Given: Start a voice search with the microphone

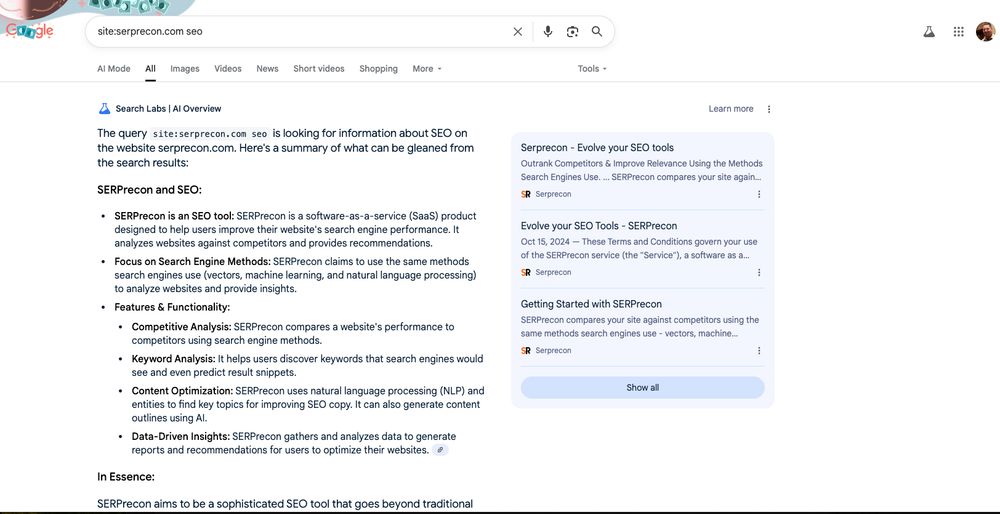Looking at the screenshot, I should click(x=548, y=32).
